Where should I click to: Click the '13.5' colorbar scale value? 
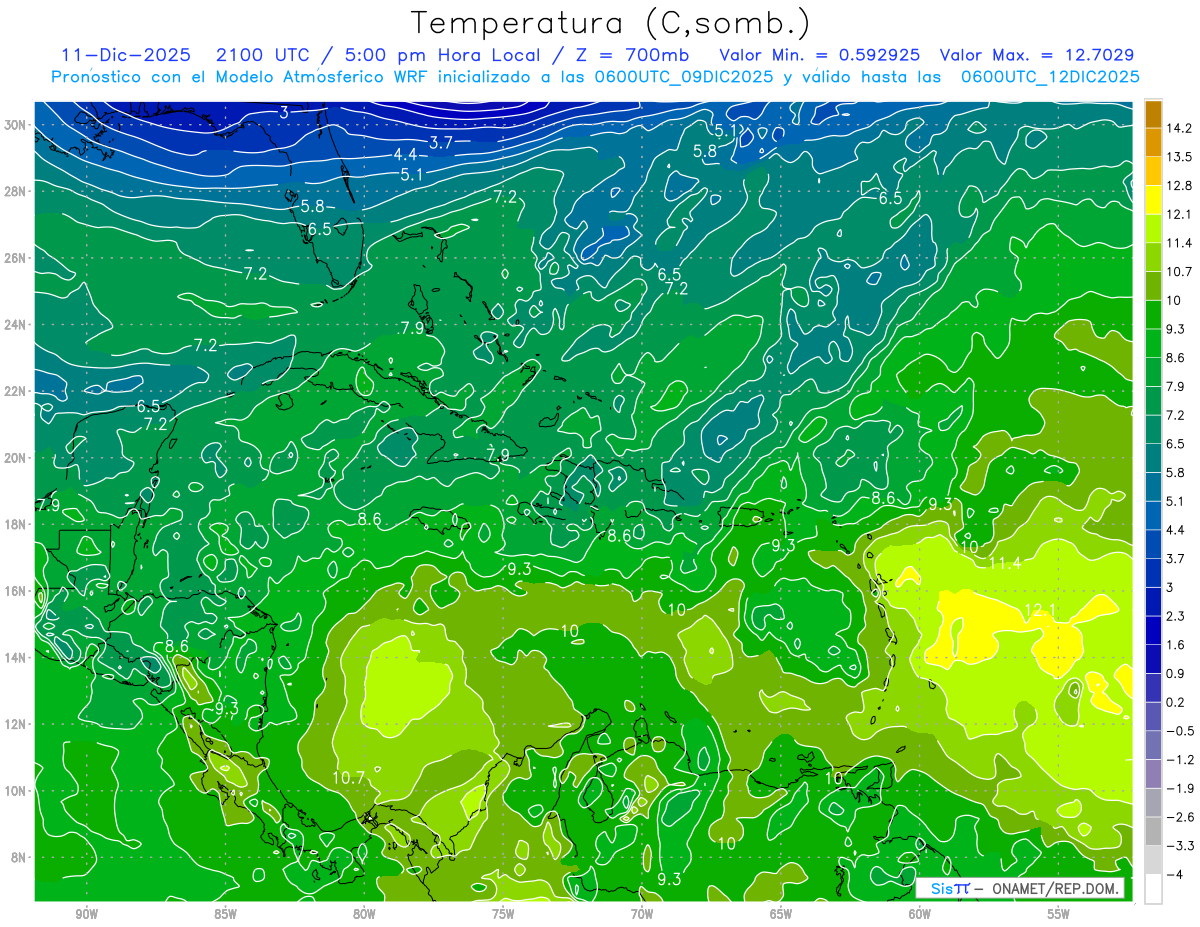(1181, 157)
